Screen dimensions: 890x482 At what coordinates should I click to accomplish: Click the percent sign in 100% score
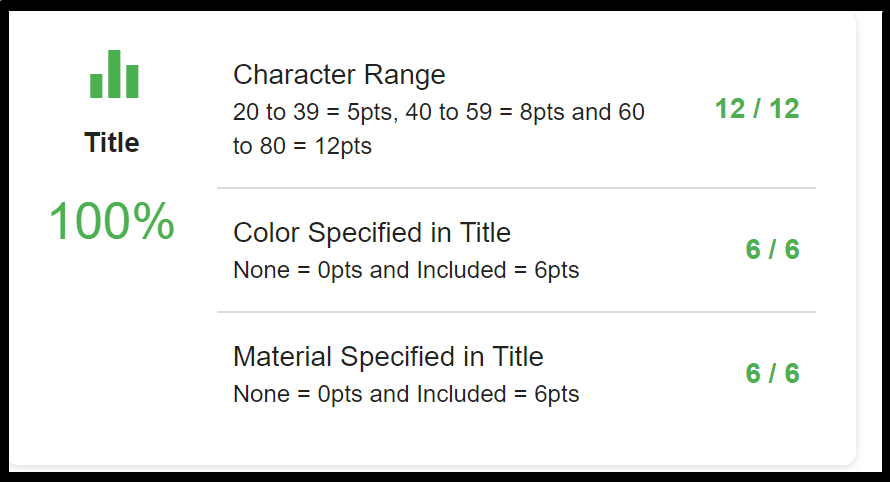154,221
